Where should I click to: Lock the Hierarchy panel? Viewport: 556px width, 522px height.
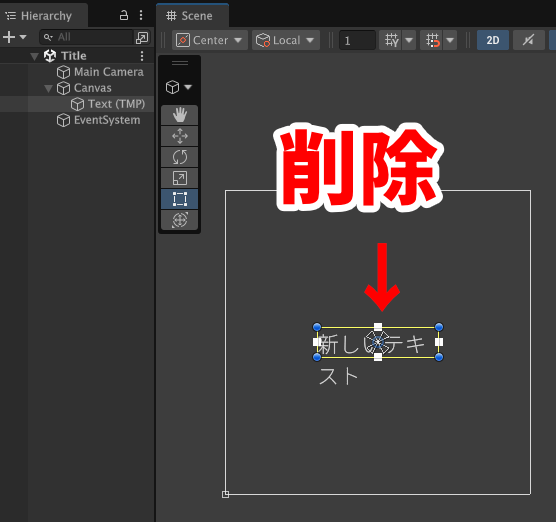click(123, 15)
